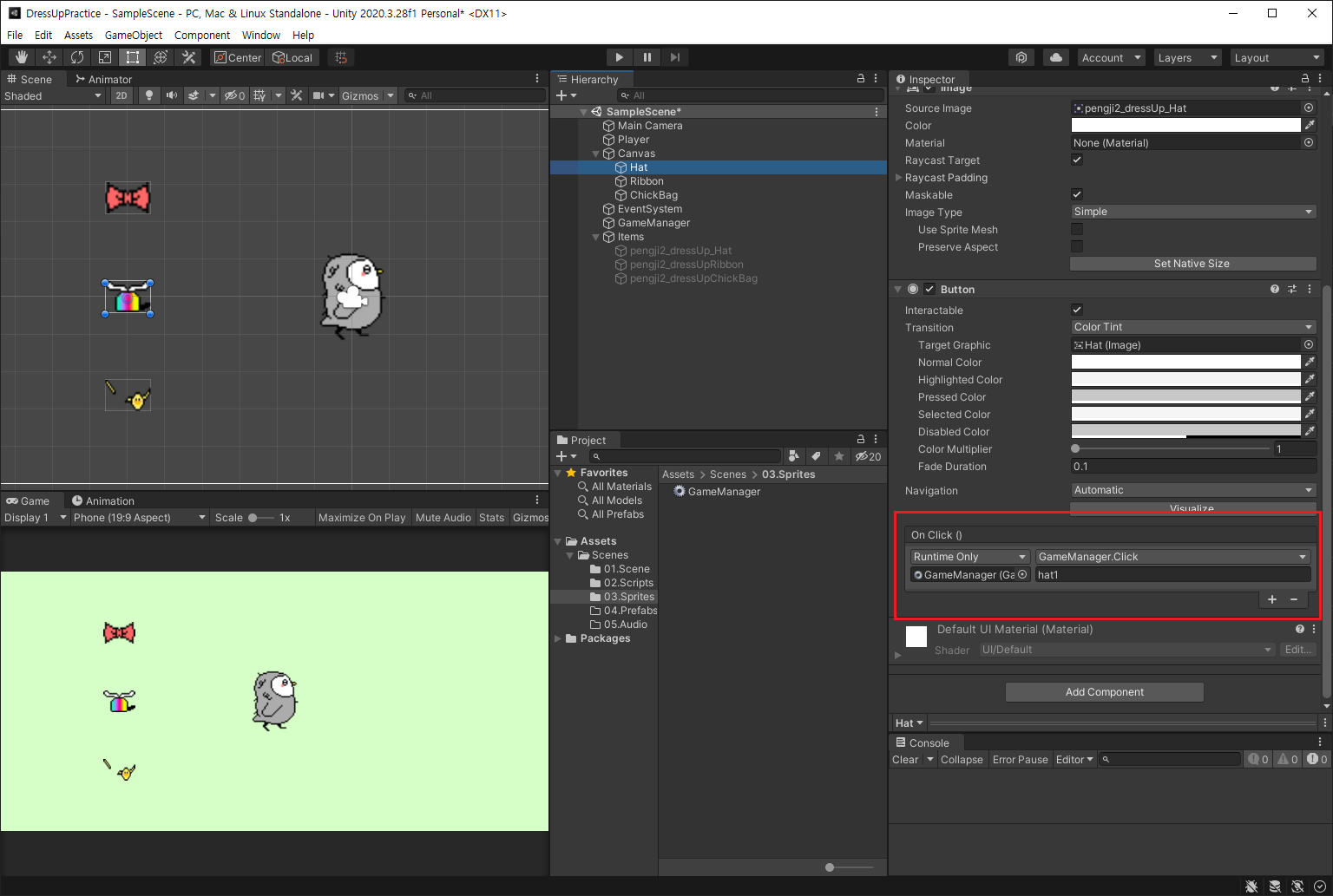Add new On Click entry with plus

click(1272, 599)
